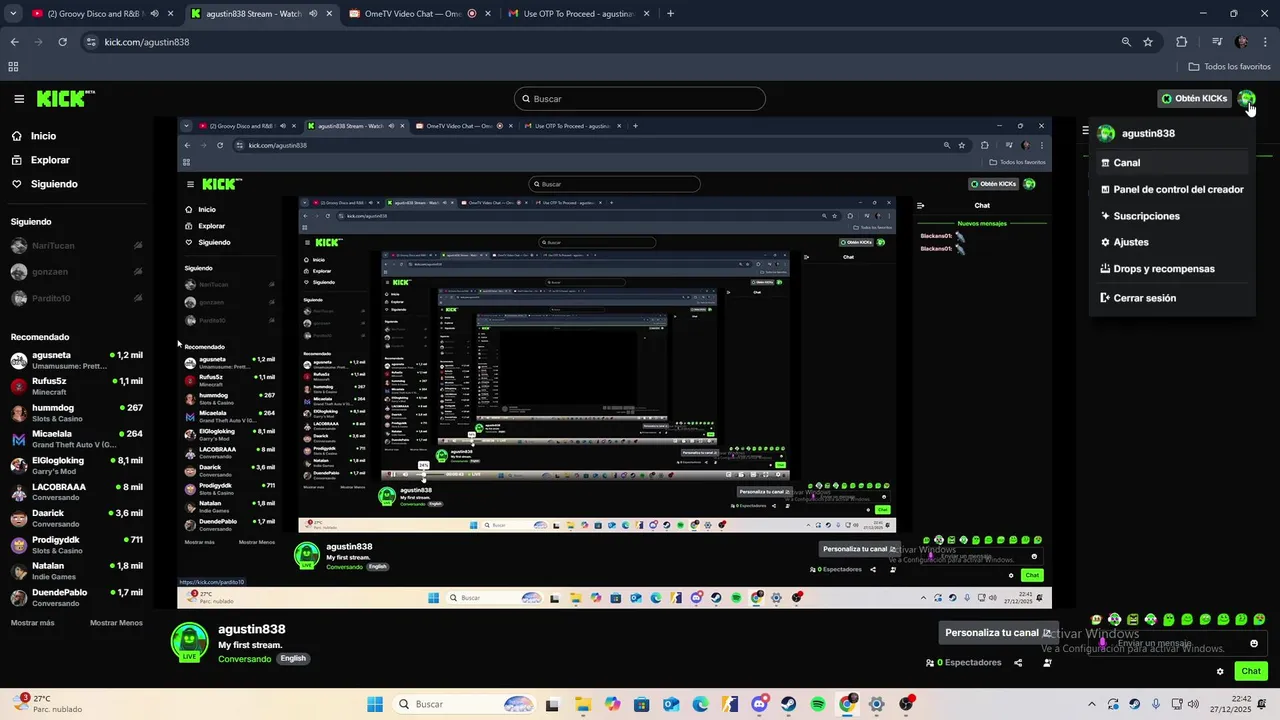Click Personaliza tu canal button
Viewport: 1280px width, 720px height.
pos(998,633)
